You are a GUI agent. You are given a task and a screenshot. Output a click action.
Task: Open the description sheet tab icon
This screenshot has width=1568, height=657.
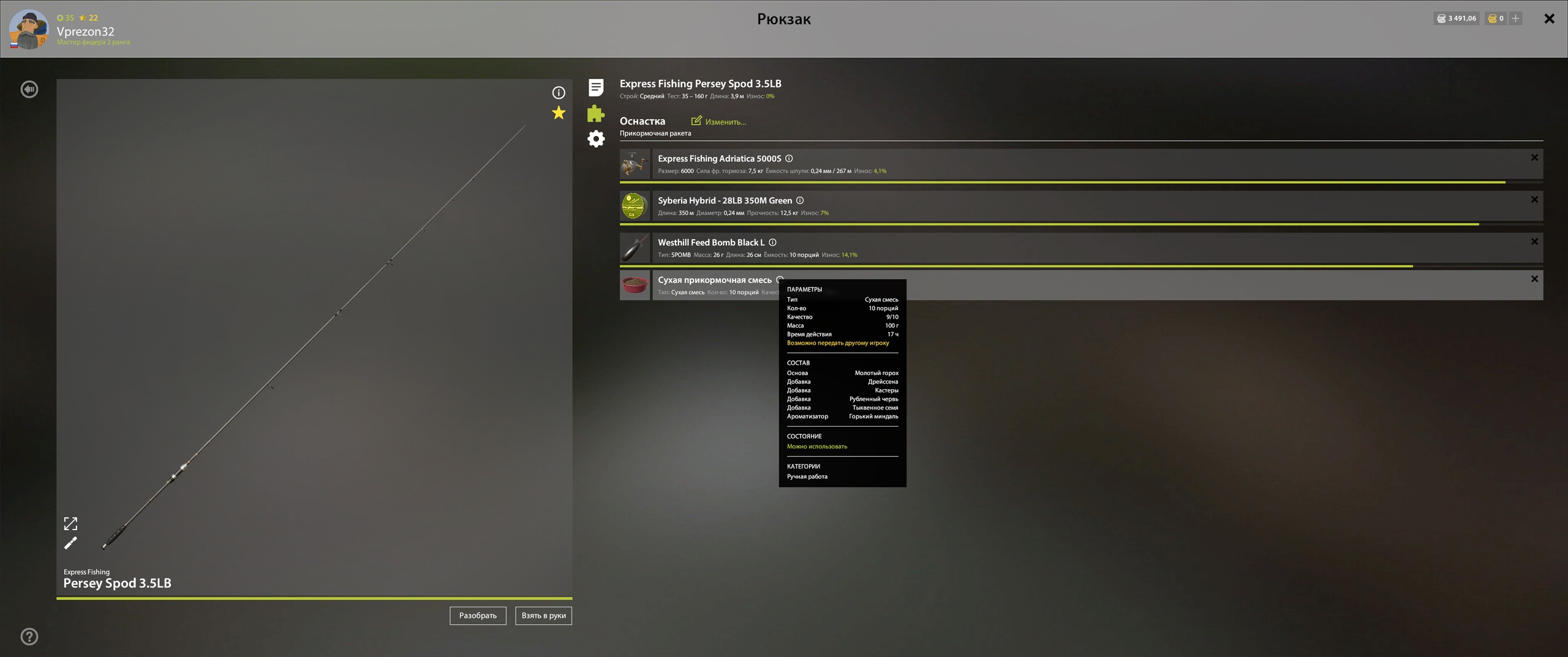pyautogui.click(x=596, y=88)
